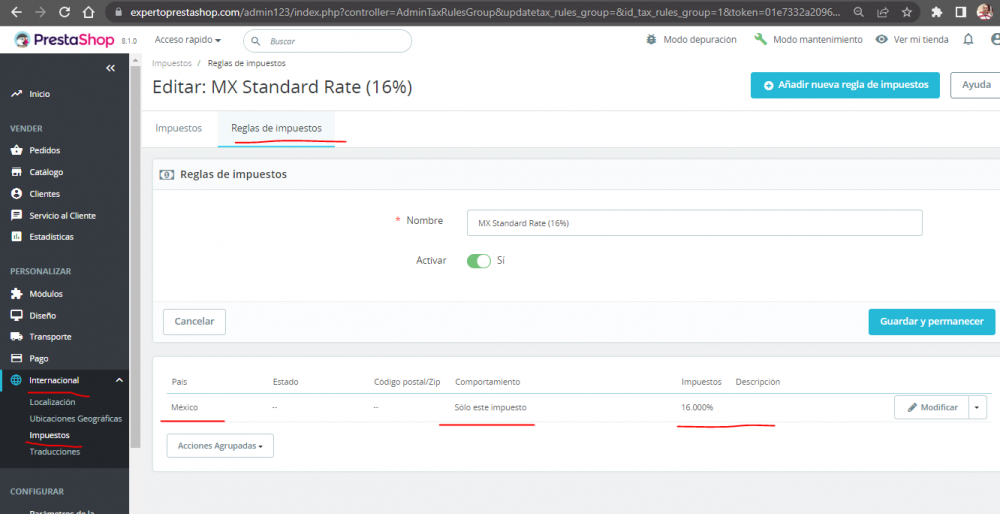The image size is (1000, 514).
Task: Click into the Nombre input field
Action: 695,223
